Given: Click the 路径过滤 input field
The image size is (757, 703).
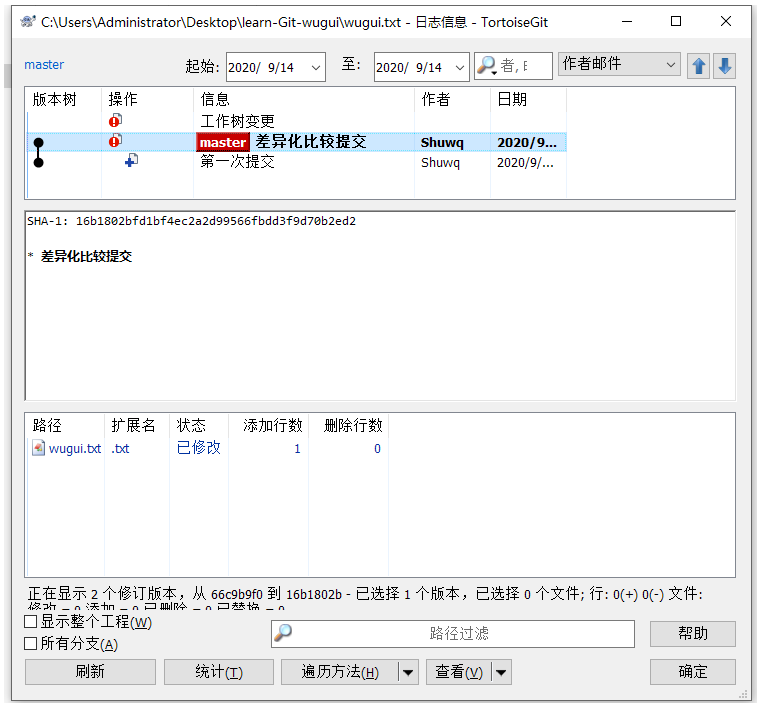Looking at the screenshot, I should coord(453,633).
